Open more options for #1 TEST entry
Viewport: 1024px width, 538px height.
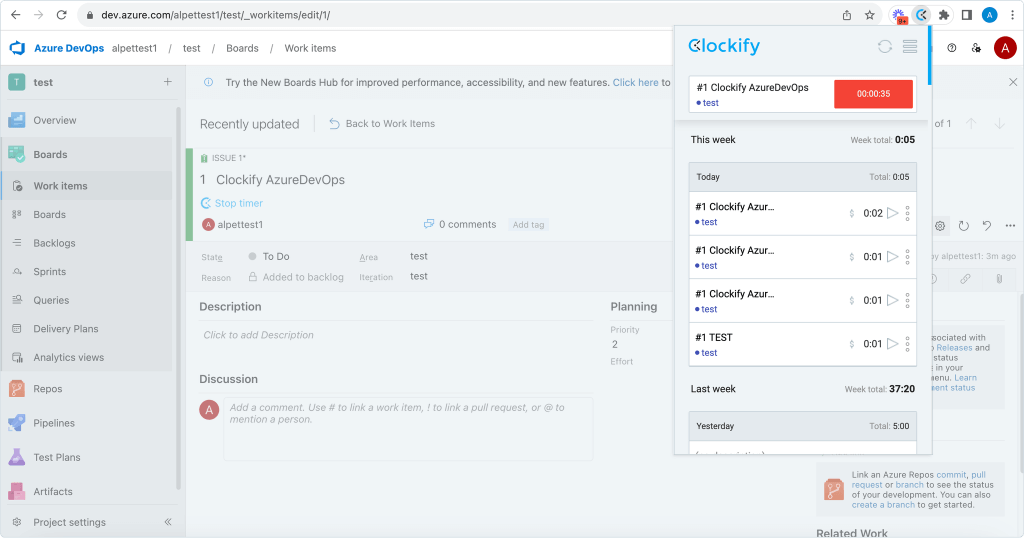tap(908, 343)
